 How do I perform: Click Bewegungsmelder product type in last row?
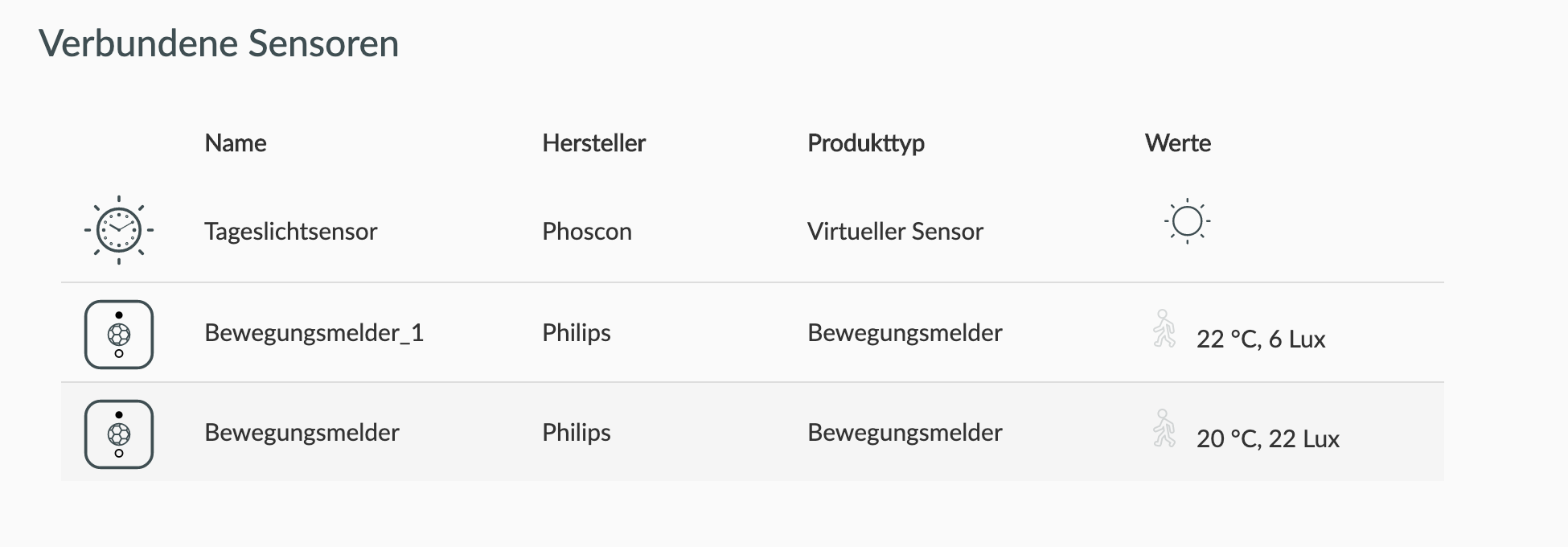(905, 433)
